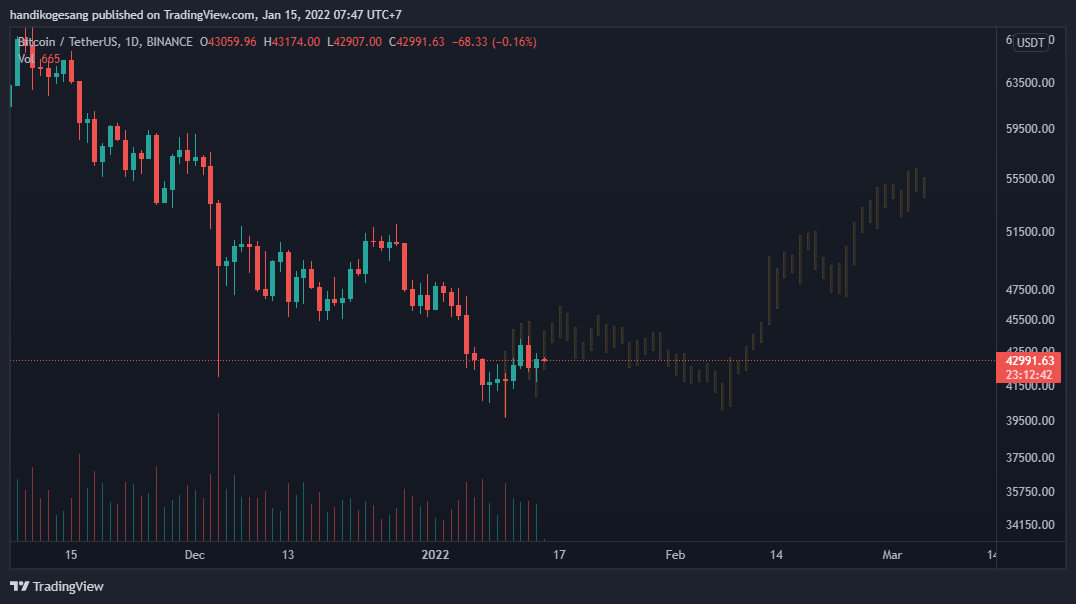Click the 51500.00 price axis label
This screenshot has height=604, width=1076.
pyautogui.click(x=1029, y=231)
